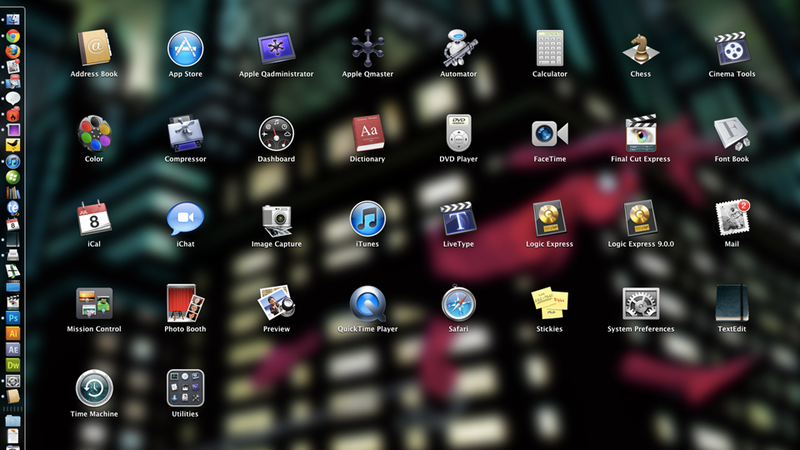
Task: Open Font Book
Action: (732, 134)
